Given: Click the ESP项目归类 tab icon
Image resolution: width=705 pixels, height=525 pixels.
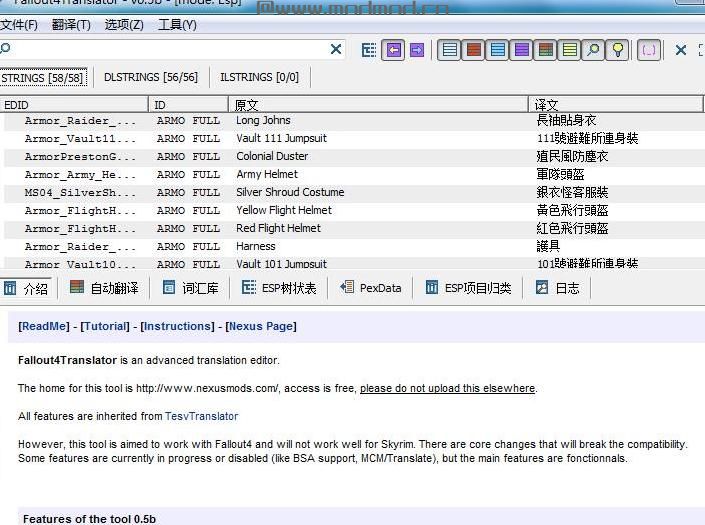Looking at the screenshot, I should click(x=432, y=287).
